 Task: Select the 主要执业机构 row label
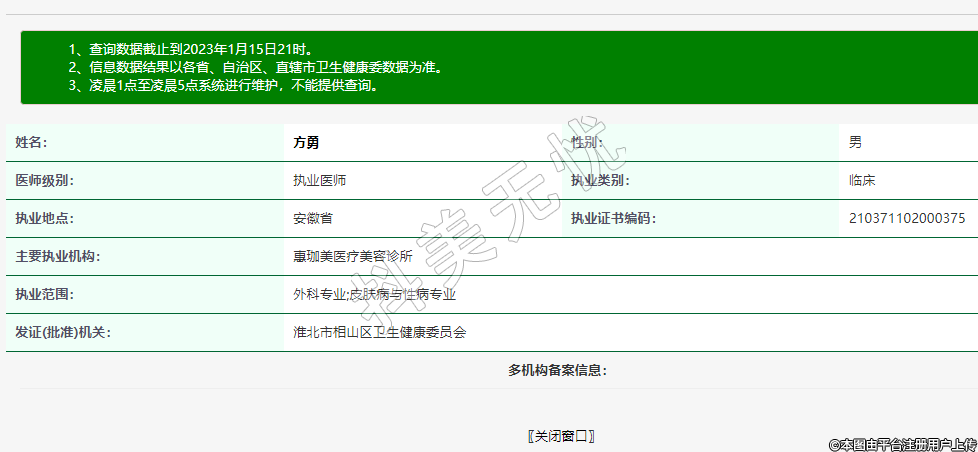[57, 257]
